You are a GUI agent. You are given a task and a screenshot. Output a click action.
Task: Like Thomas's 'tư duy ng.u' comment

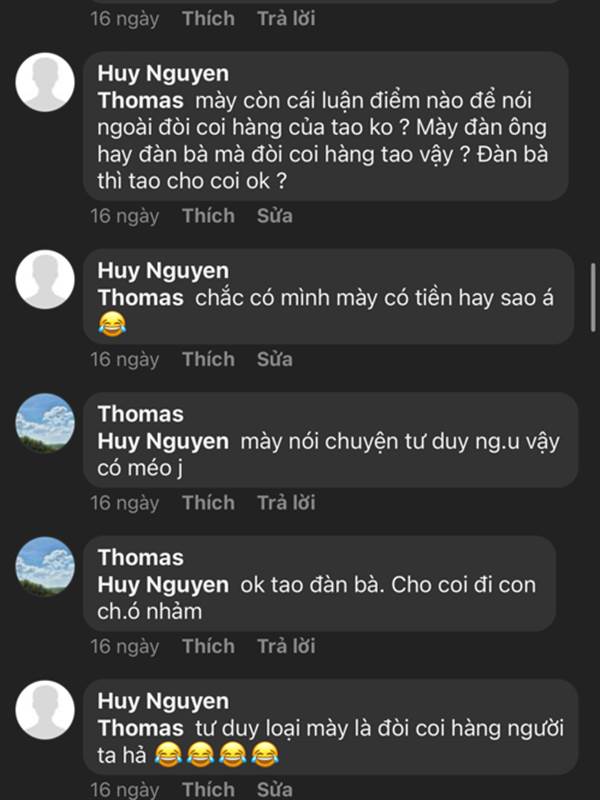208,503
